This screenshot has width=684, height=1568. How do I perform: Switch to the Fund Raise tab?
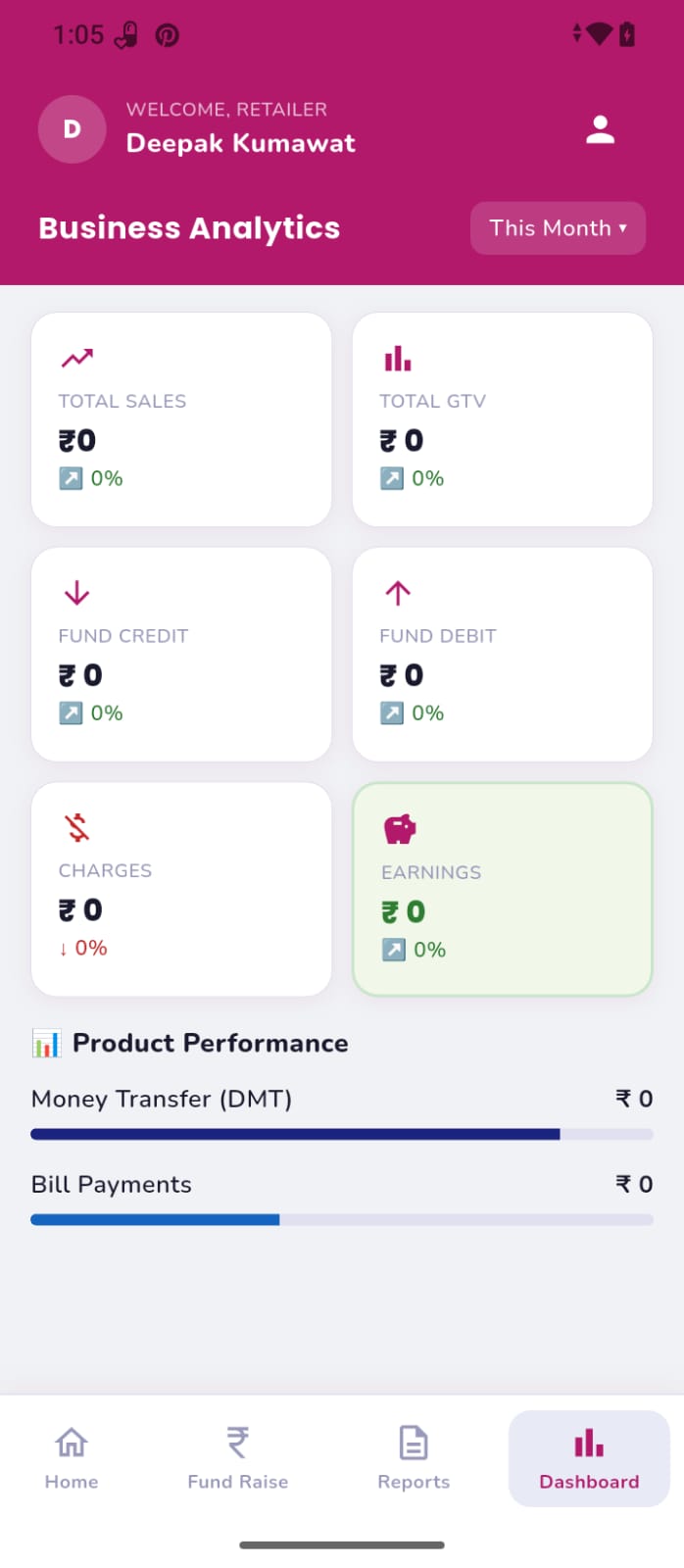(x=238, y=1458)
